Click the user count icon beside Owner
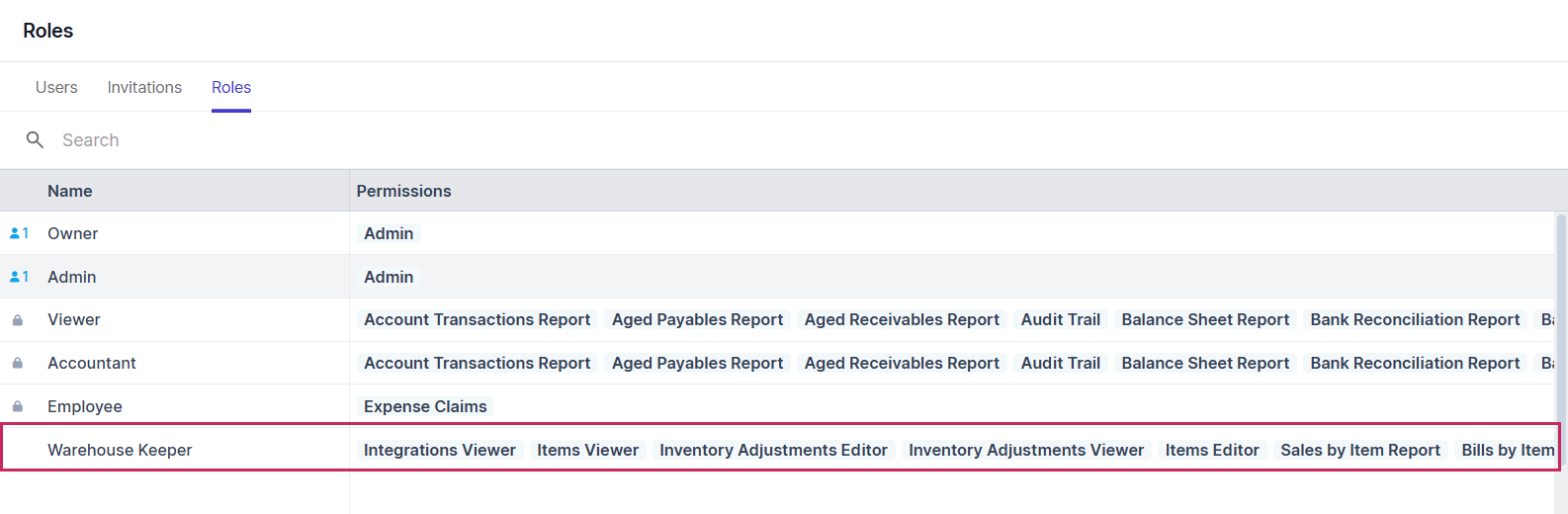 point(19,234)
